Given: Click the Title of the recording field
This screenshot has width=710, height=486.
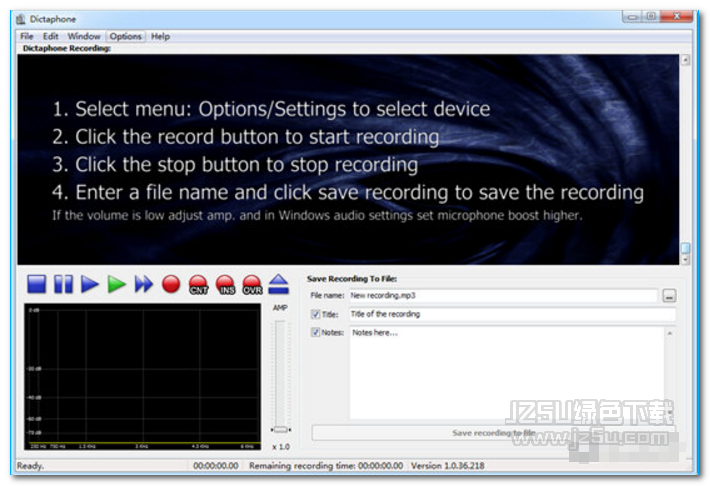Looking at the screenshot, I should click(512, 314).
